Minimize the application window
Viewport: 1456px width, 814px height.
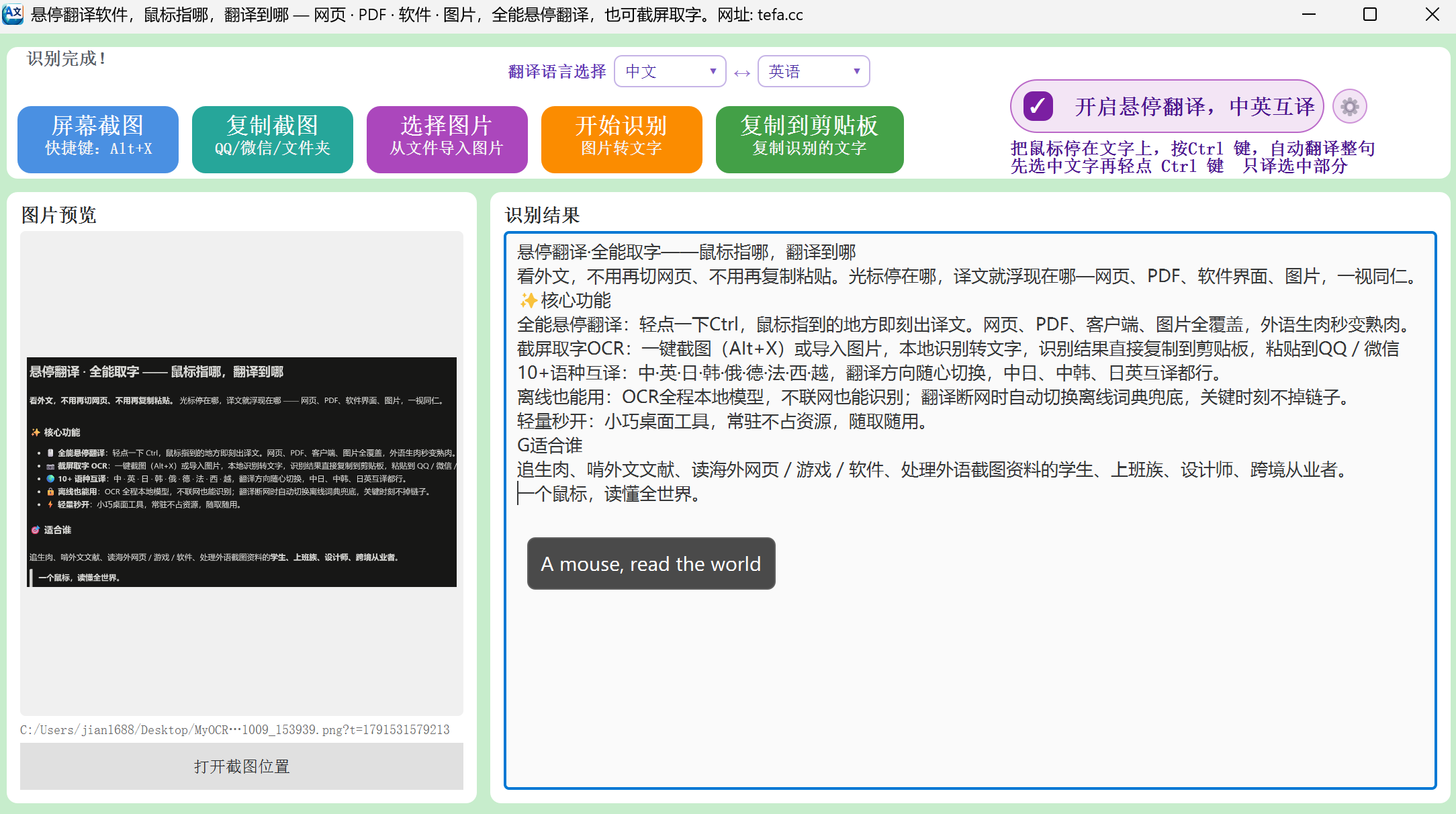(1308, 14)
